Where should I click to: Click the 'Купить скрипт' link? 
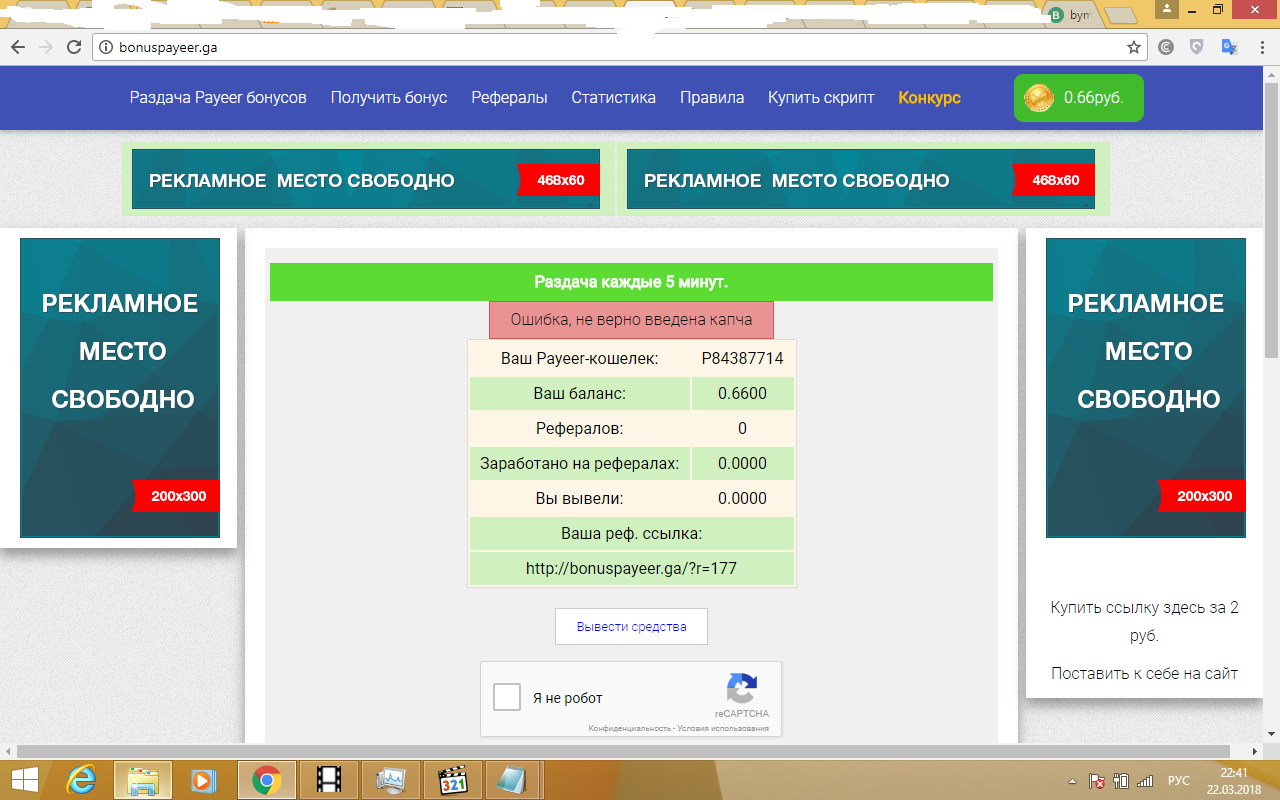(x=821, y=98)
